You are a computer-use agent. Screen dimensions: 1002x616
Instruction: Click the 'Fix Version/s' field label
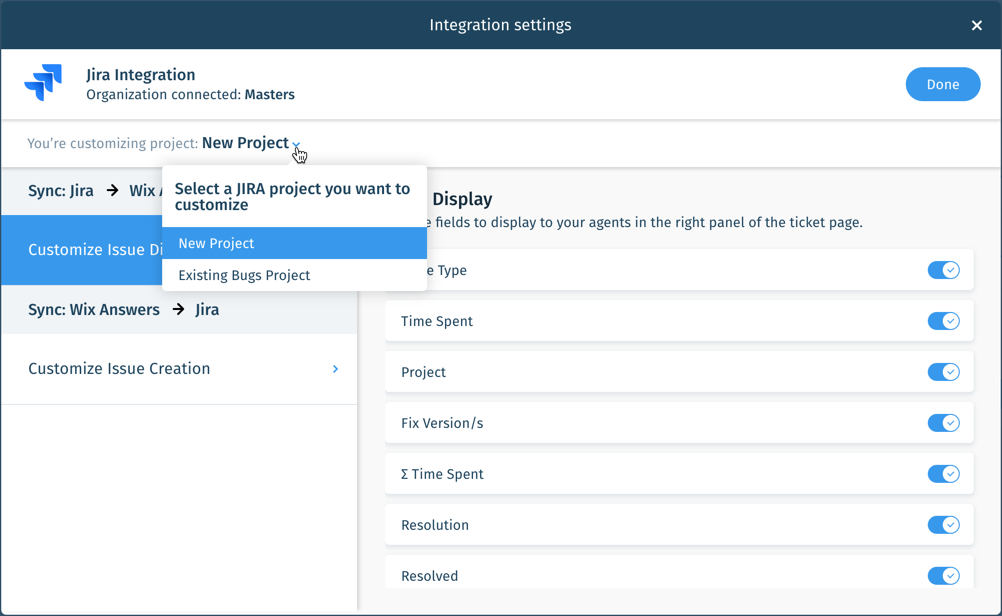(x=442, y=423)
